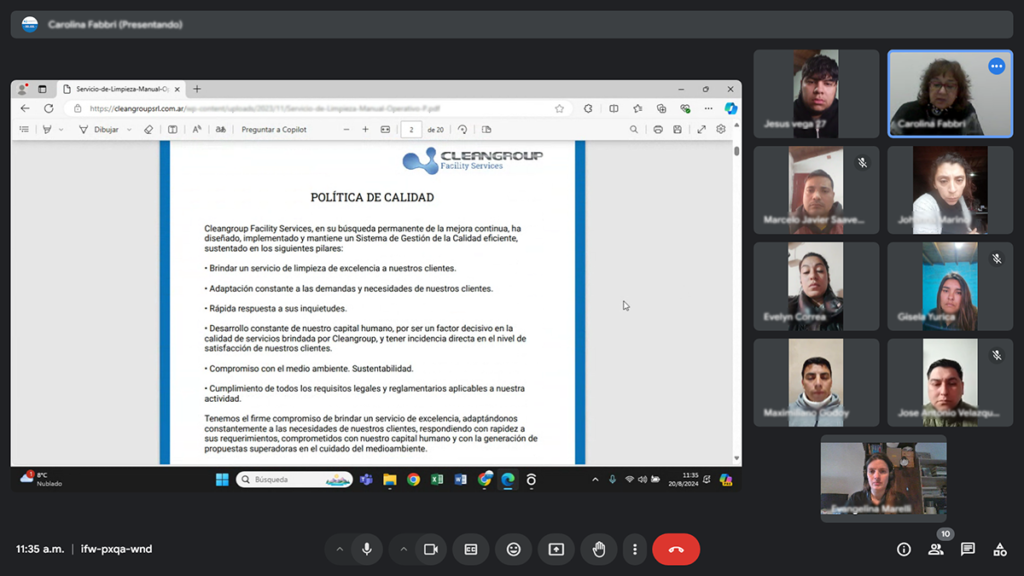Open the in-call chat panel

[968, 549]
